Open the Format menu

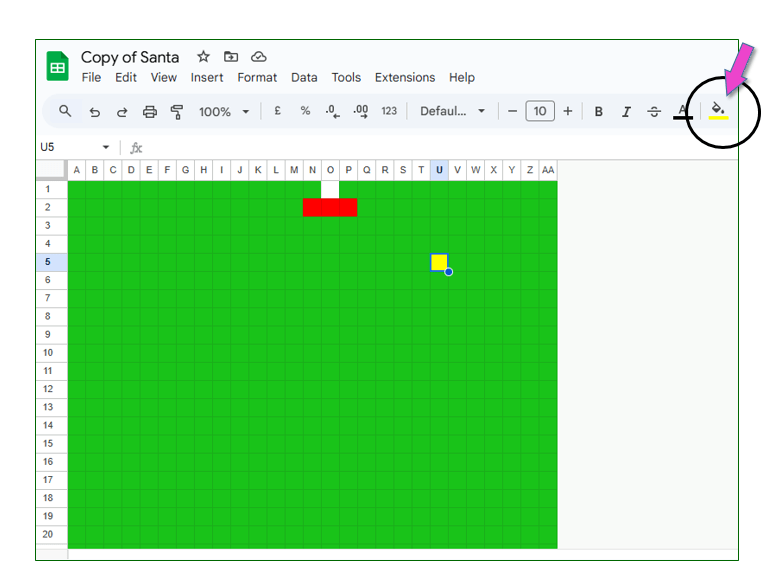pos(257,78)
